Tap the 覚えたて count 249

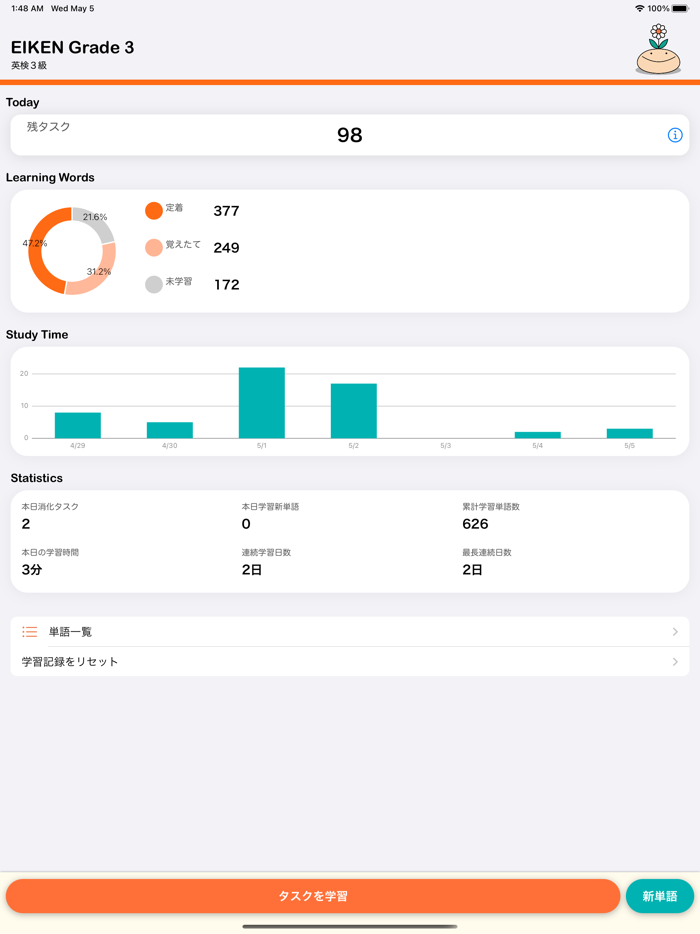[x=226, y=248]
